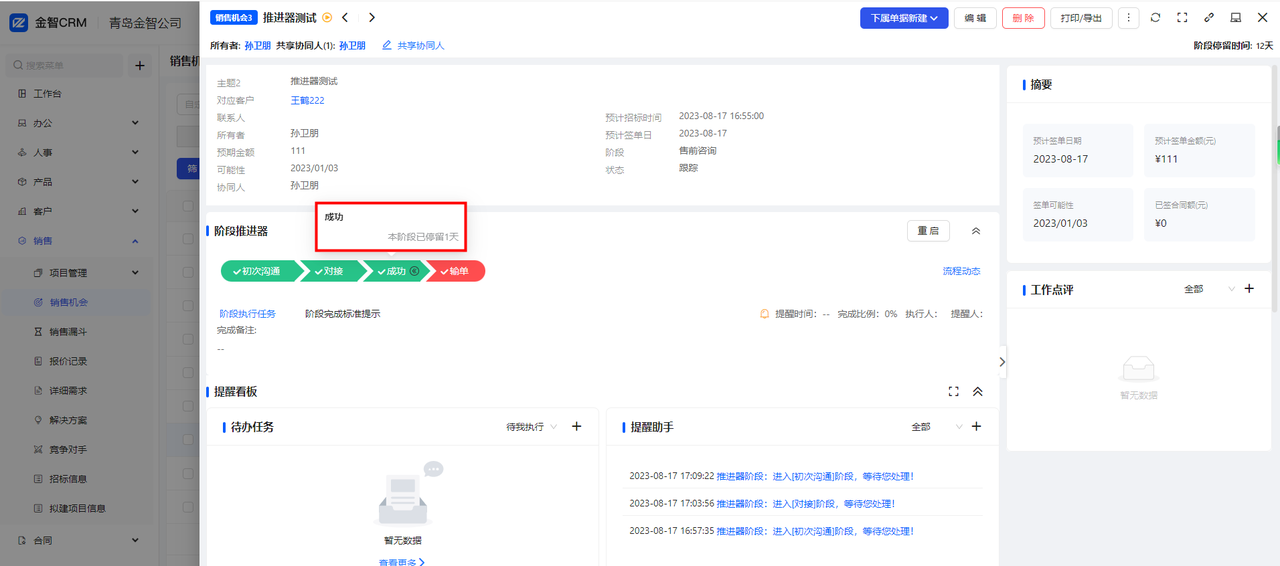Click the 销售机会3 record tag
The height and width of the screenshot is (566, 1280).
234,18
